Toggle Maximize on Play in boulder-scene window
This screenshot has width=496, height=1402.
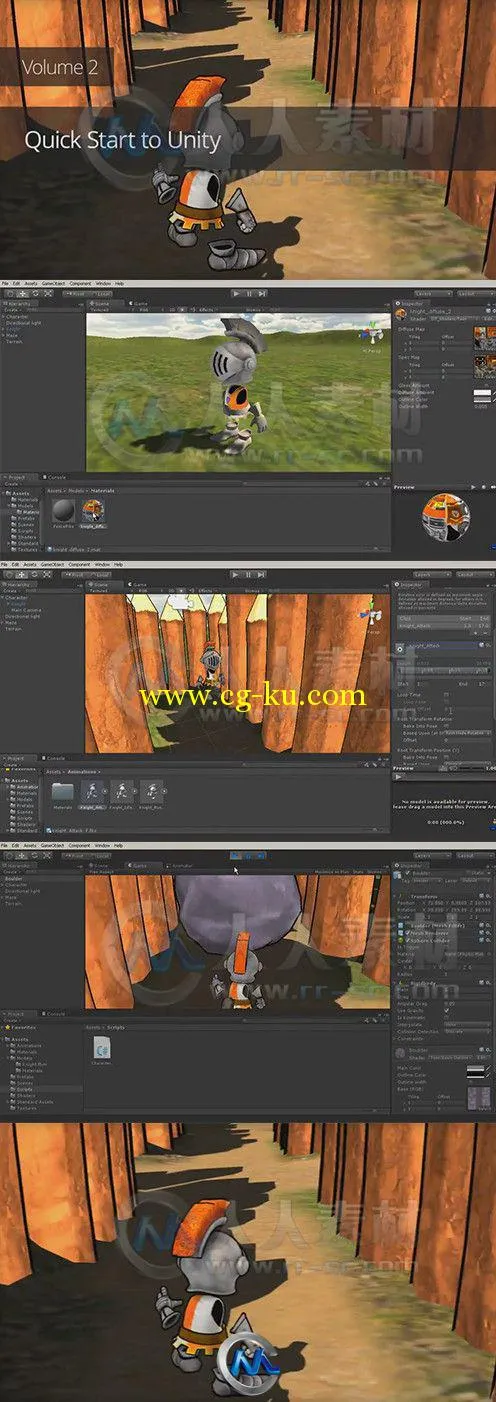[332, 873]
